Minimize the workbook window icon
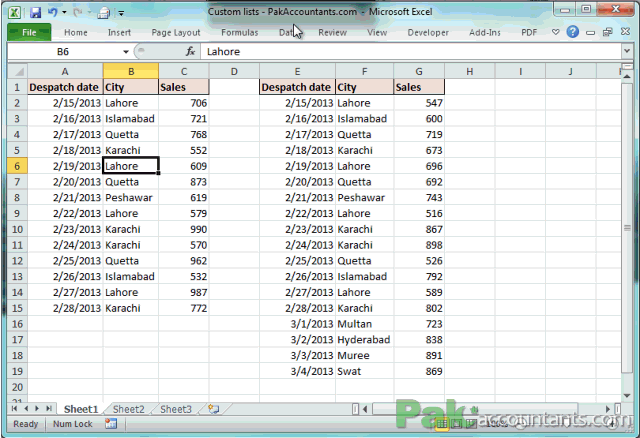This screenshot has height=438, width=640. (590, 33)
